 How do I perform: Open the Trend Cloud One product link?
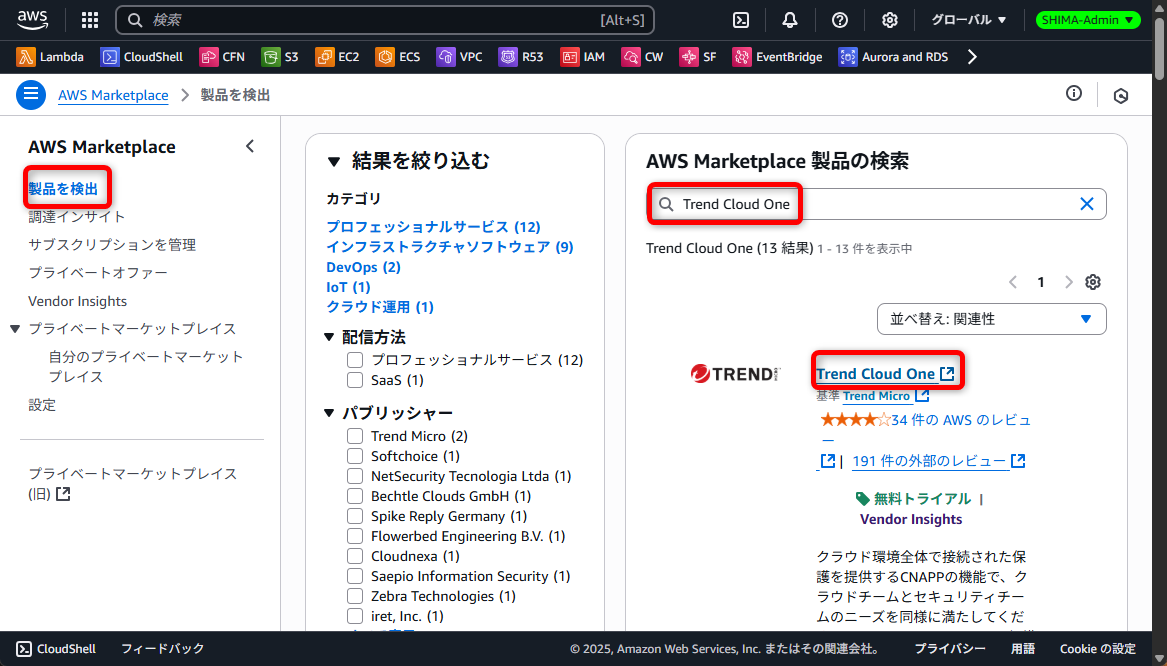(885, 374)
